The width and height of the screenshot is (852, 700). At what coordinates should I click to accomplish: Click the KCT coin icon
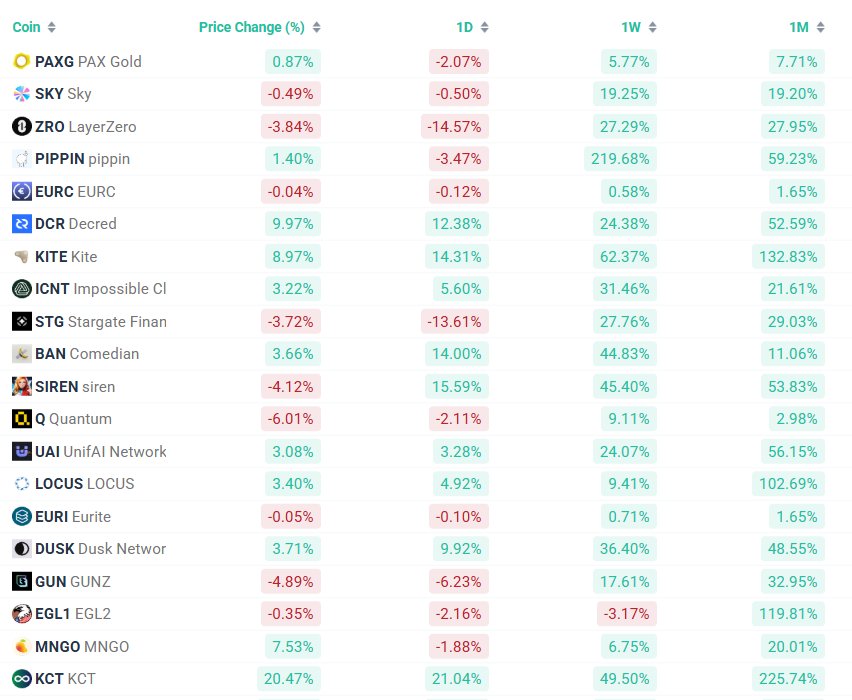click(x=21, y=679)
